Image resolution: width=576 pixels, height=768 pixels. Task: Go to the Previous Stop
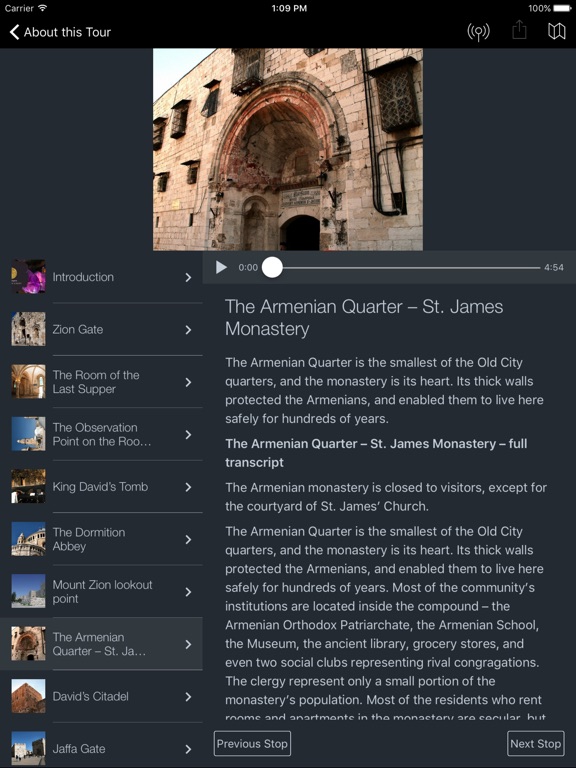point(252,744)
